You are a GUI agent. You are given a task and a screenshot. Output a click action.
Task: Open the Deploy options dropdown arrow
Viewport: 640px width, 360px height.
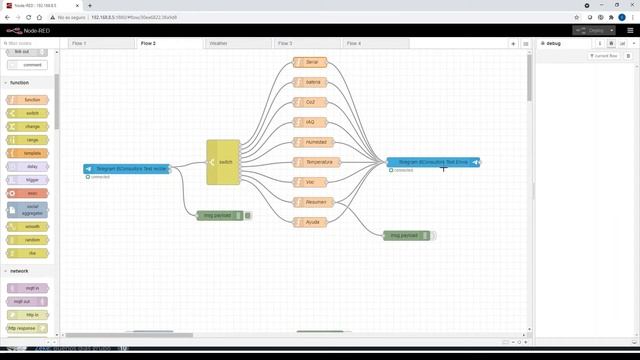point(611,31)
